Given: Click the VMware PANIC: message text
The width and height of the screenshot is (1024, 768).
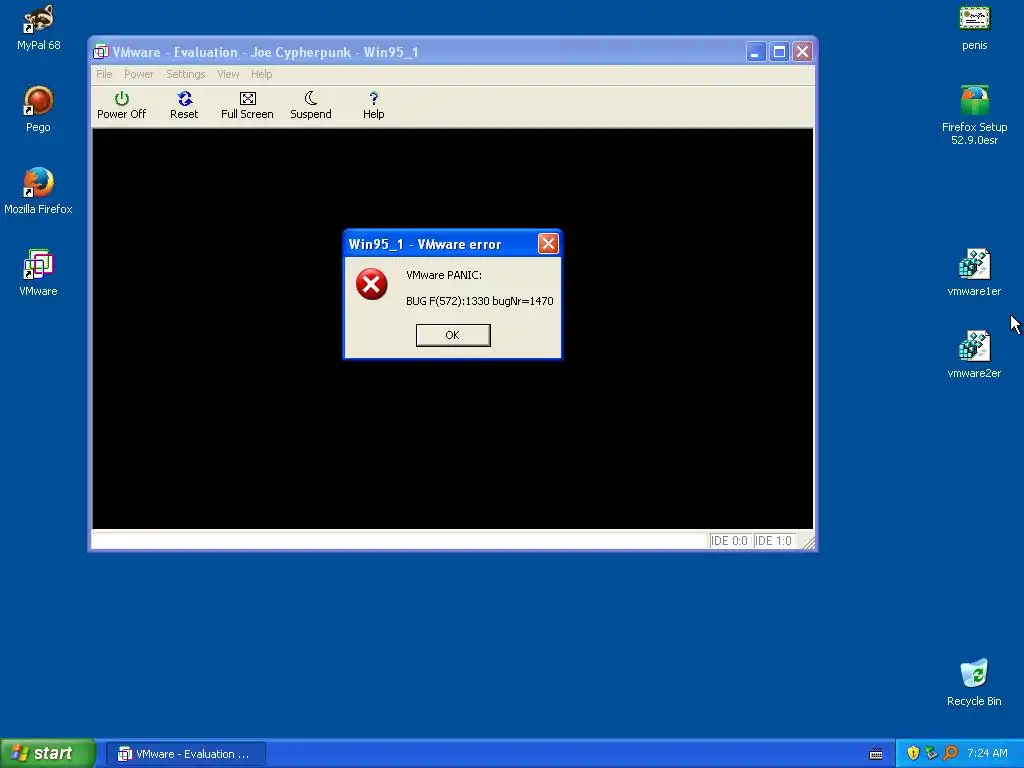Looking at the screenshot, I should click(x=444, y=275).
